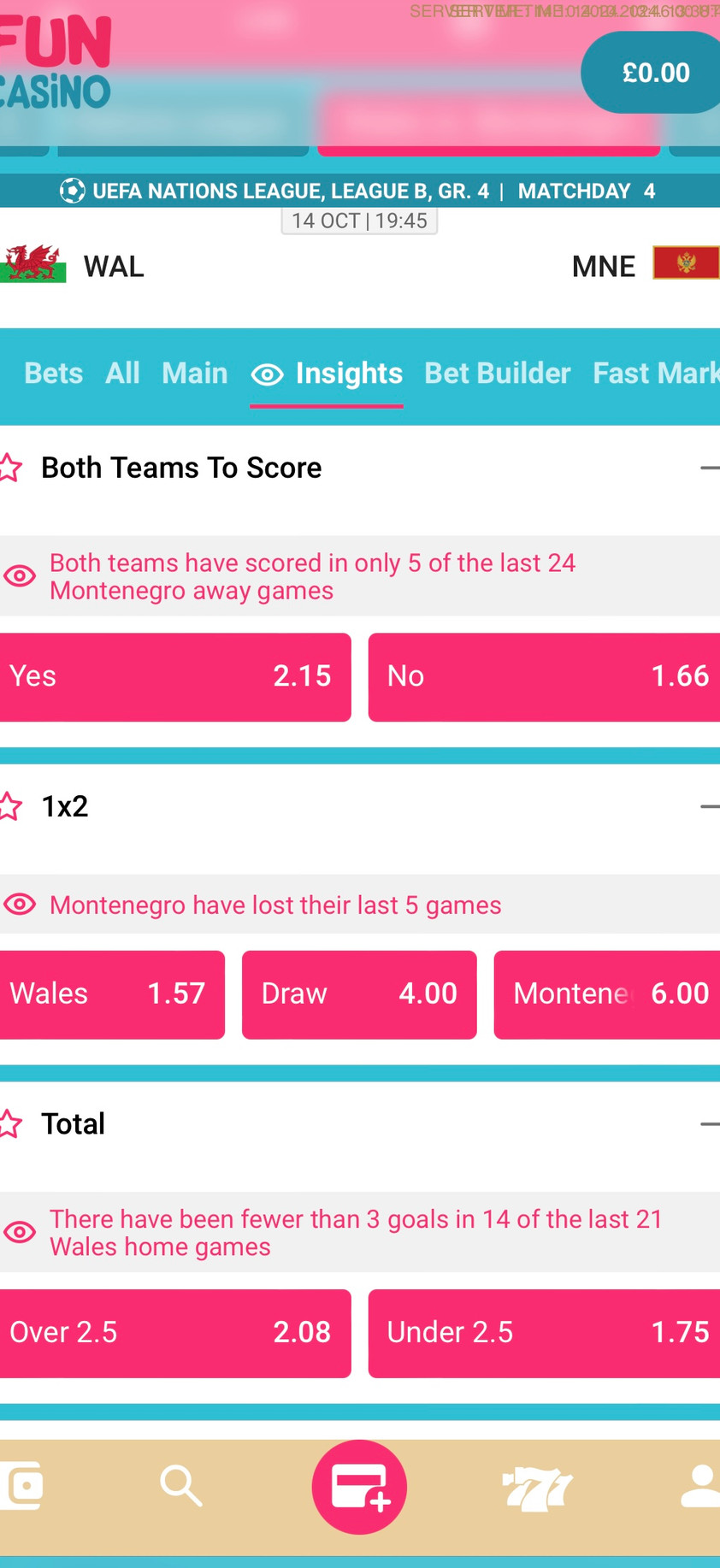This screenshot has height=1568, width=720.
Task: Favorite the Both Teams To Score market
Action: [10, 468]
